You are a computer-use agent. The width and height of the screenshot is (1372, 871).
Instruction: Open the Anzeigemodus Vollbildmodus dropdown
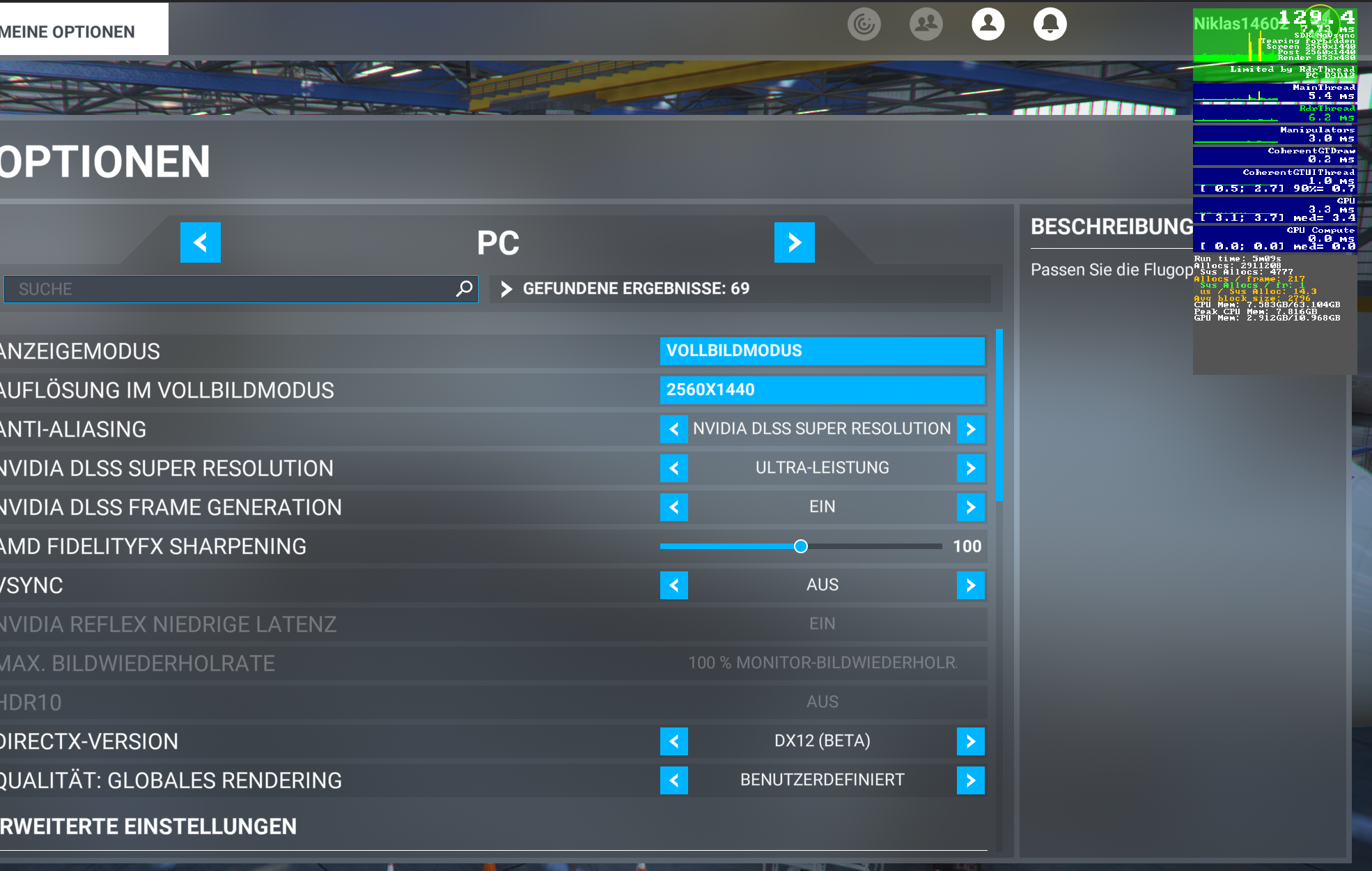coord(822,351)
